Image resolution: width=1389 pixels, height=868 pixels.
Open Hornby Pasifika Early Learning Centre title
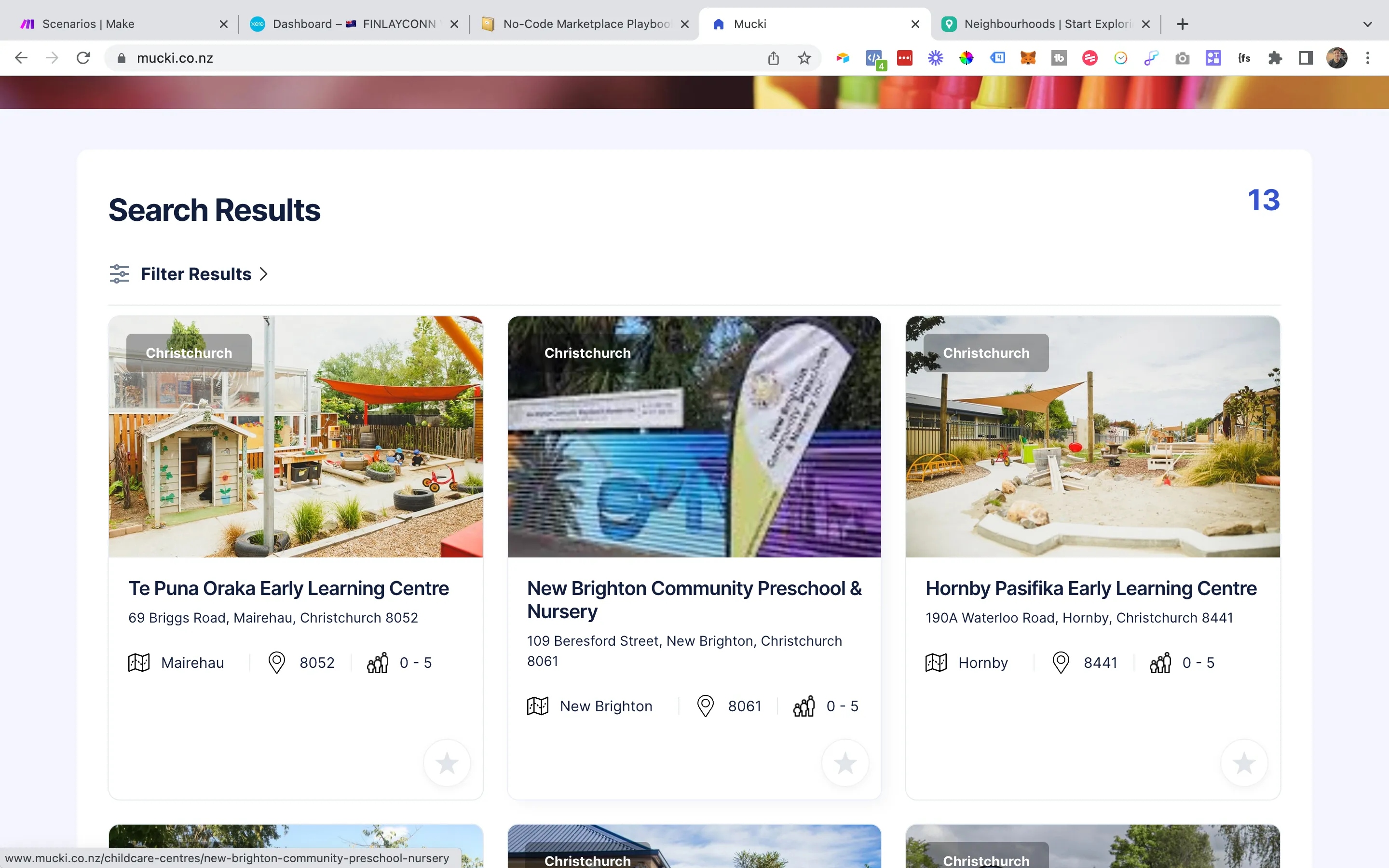point(1091,588)
